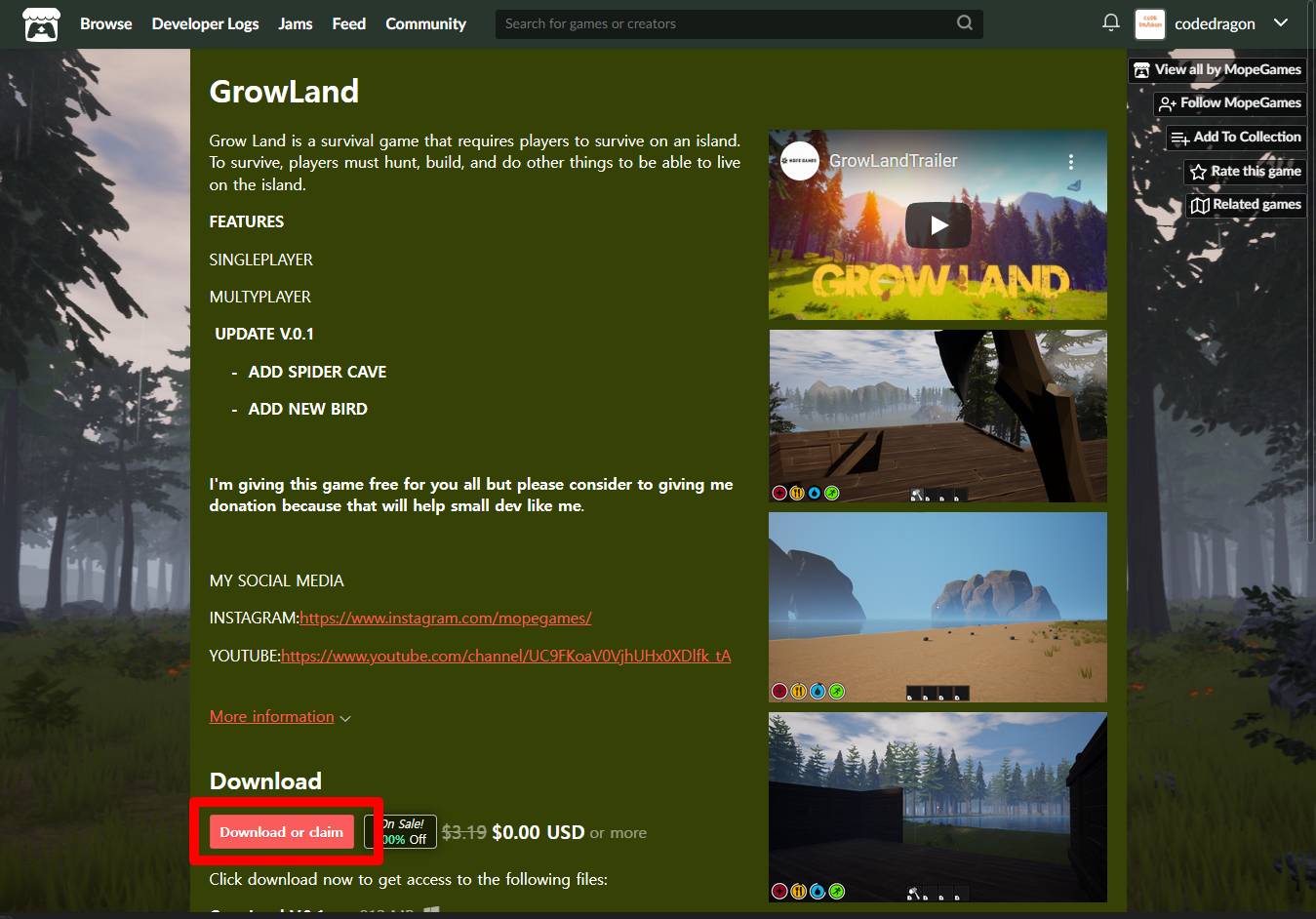1316x919 pixels.
Task: Open the MopeGames YouTube channel link
Action: 506,657
